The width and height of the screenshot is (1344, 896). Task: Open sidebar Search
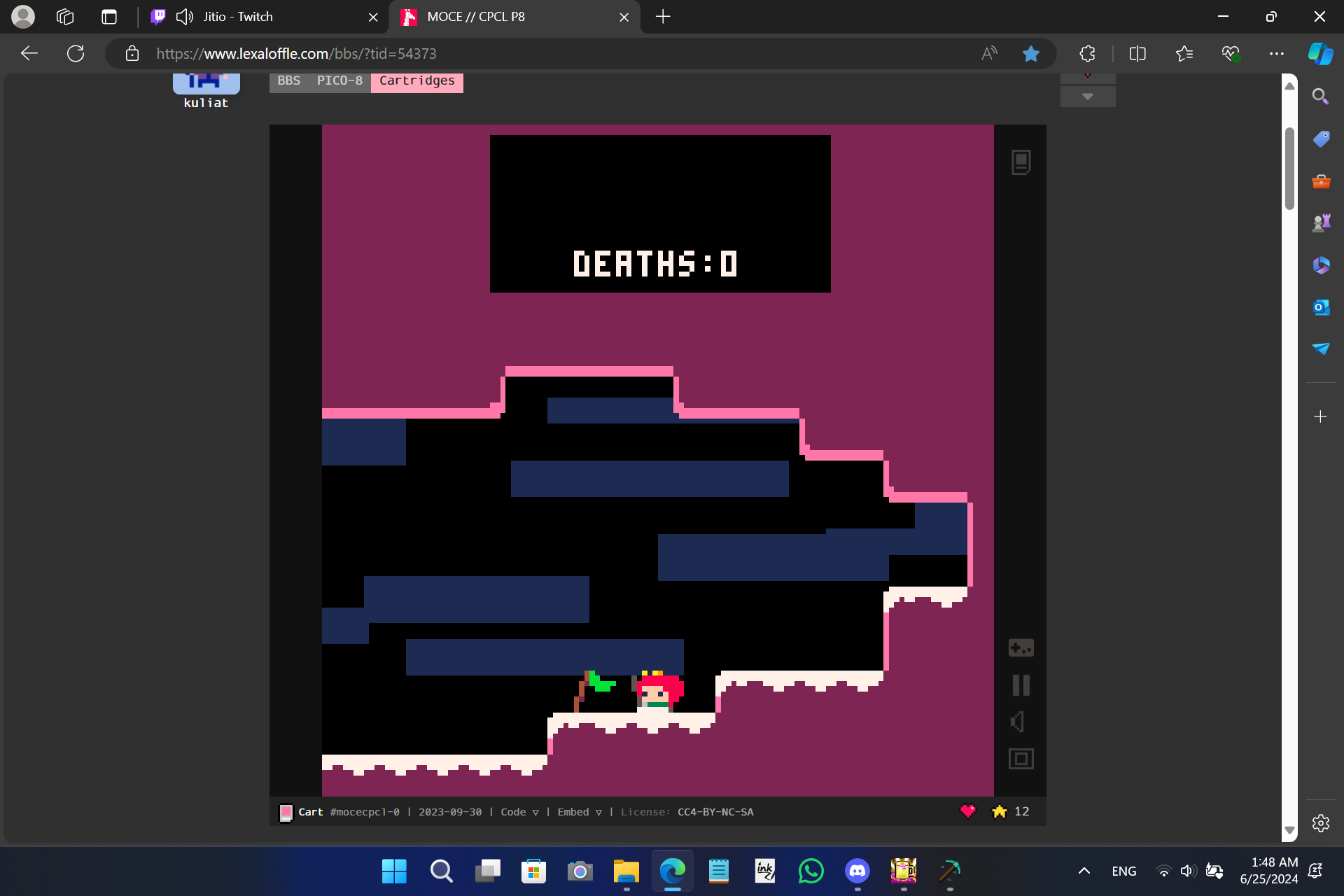click(x=1320, y=97)
